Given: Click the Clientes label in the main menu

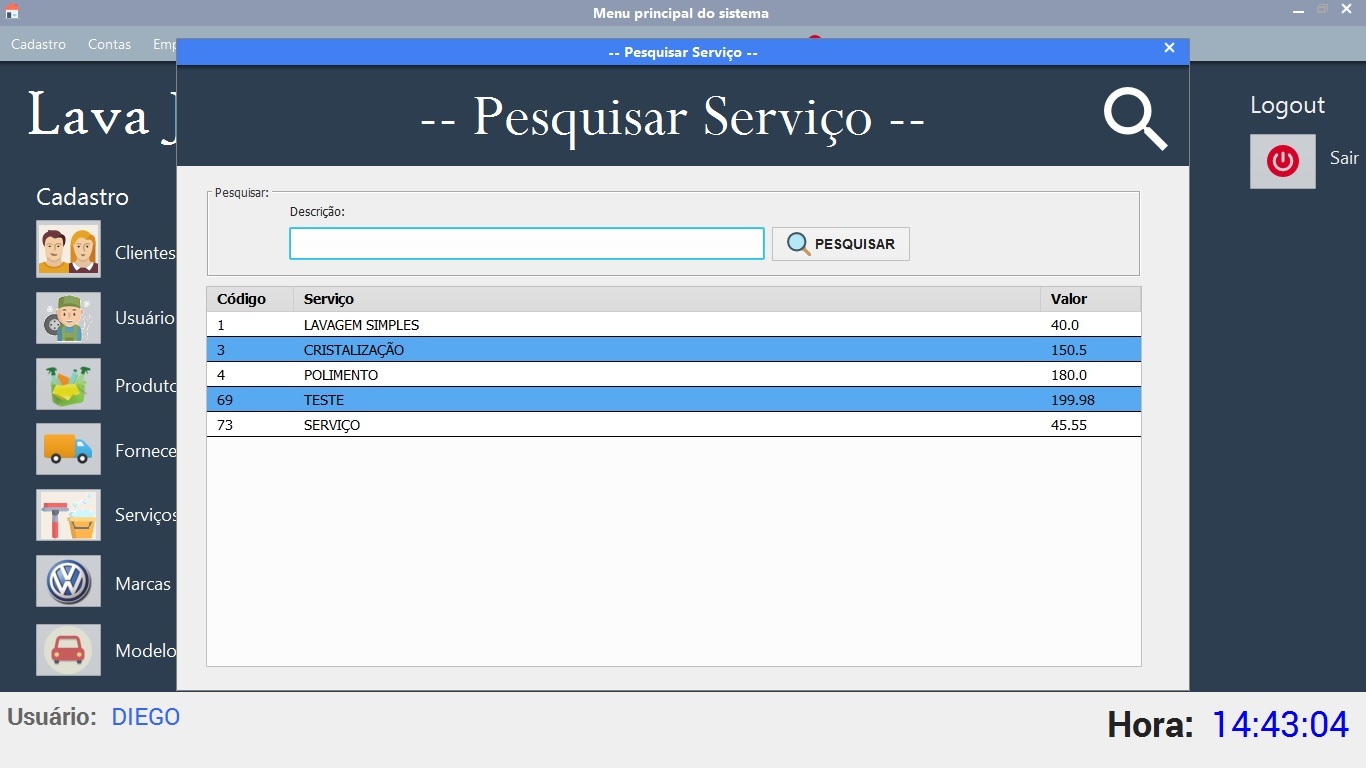Looking at the screenshot, I should pyautogui.click(x=145, y=253).
